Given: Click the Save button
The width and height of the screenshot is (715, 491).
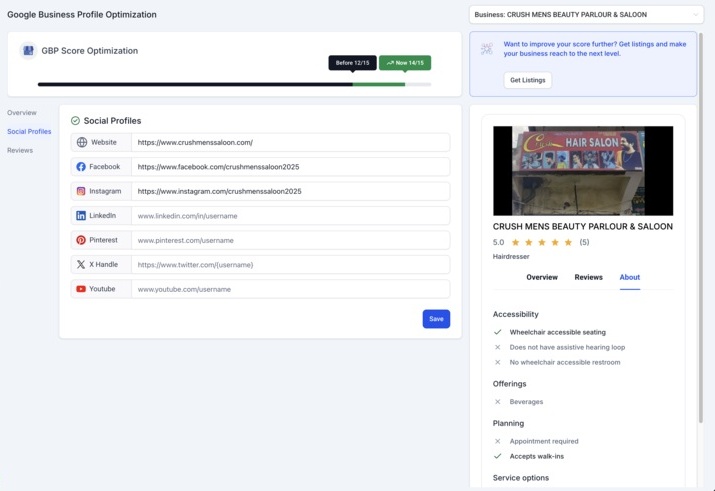Looking at the screenshot, I should pos(436,319).
